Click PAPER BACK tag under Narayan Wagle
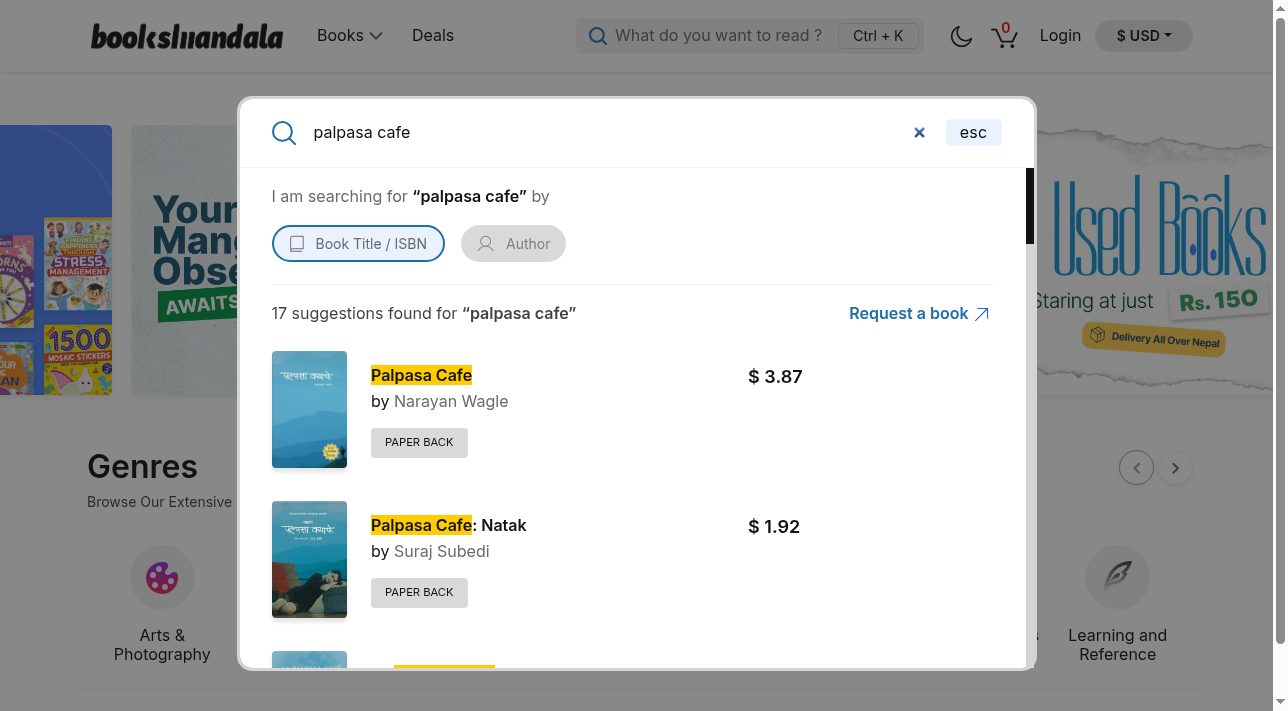The width and height of the screenshot is (1288, 711). click(x=419, y=442)
